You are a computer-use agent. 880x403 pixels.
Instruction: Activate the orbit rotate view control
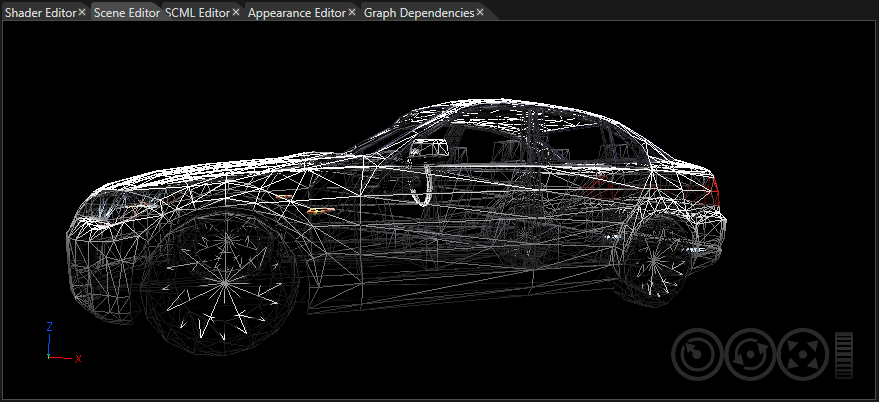(x=750, y=355)
